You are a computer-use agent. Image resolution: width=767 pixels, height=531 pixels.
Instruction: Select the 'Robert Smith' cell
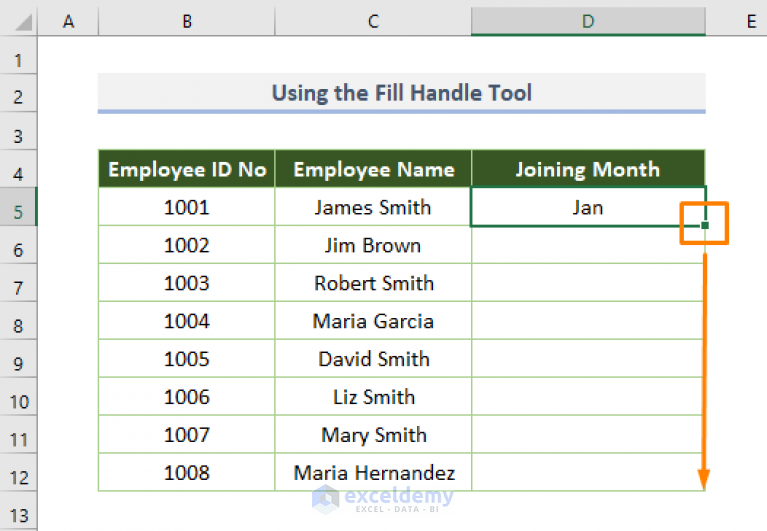pyautogui.click(x=373, y=283)
